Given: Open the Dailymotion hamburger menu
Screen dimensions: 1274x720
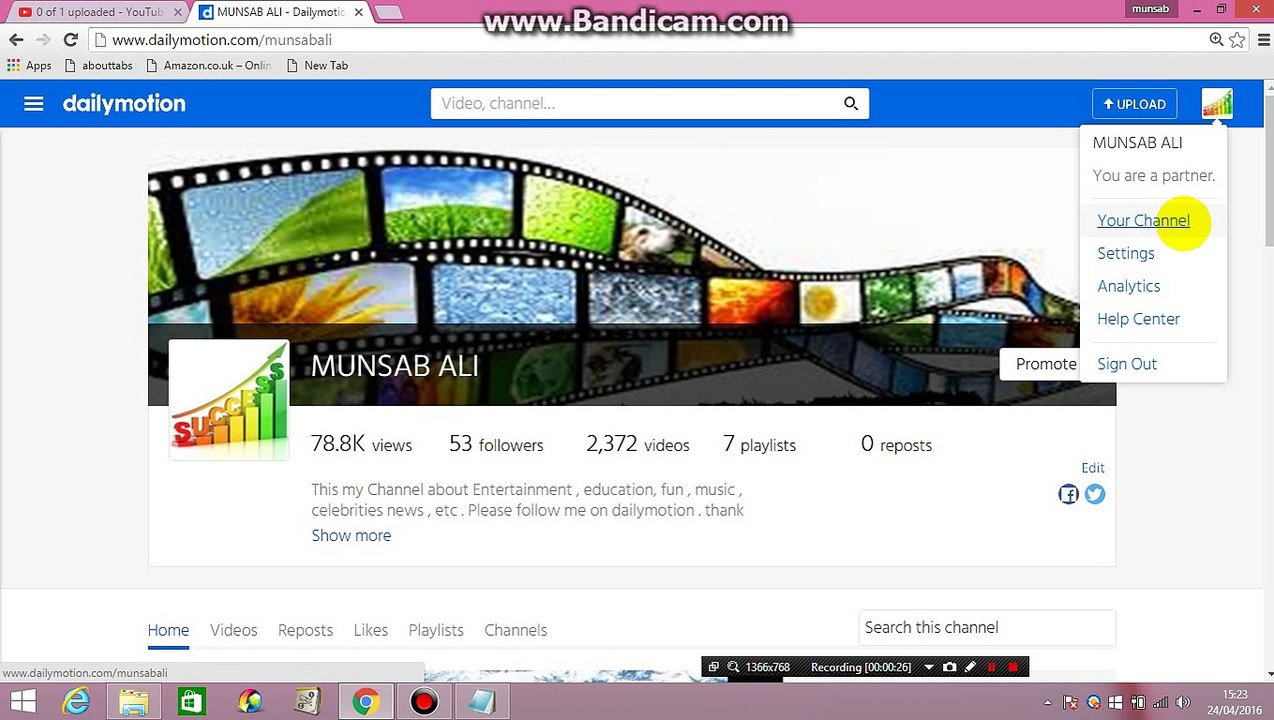Looking at the screenshot, I should point(33,104).
